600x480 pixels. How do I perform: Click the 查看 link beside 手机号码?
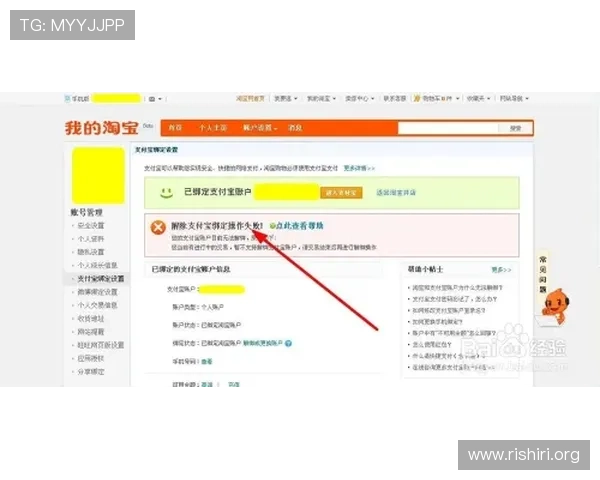(x=207, y=361)
